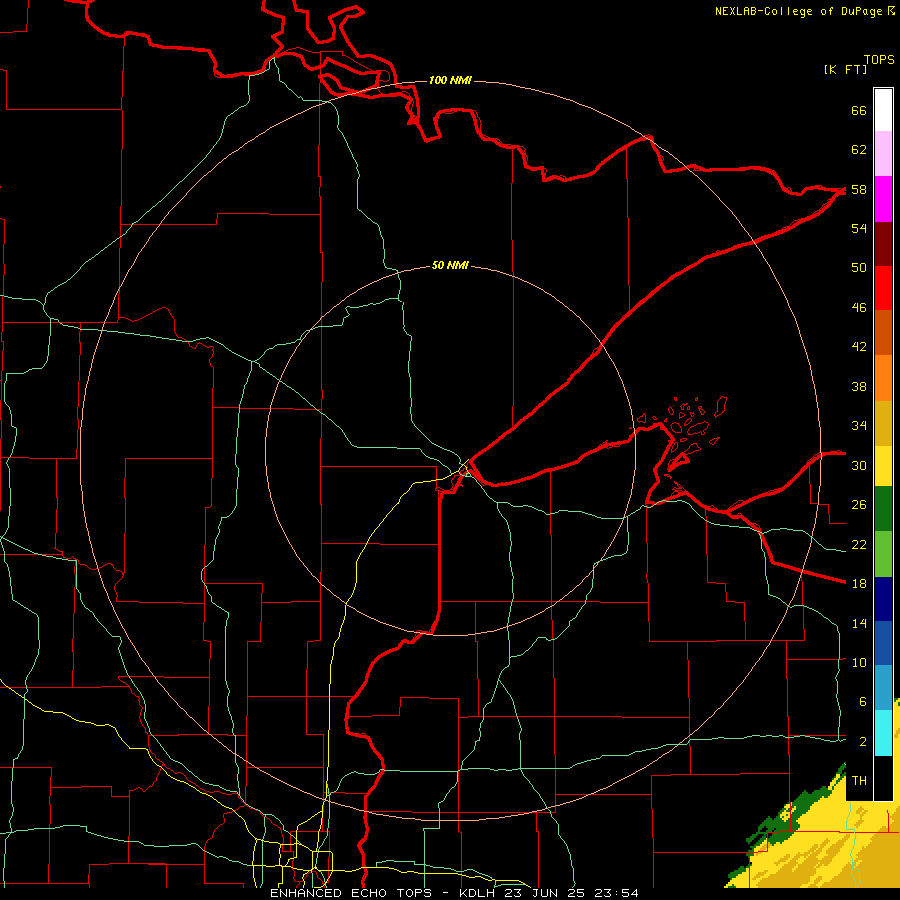Pick the bright yellow legend color block
The image size is (900, 900).
pyautogui.click(x=883, y=465)
